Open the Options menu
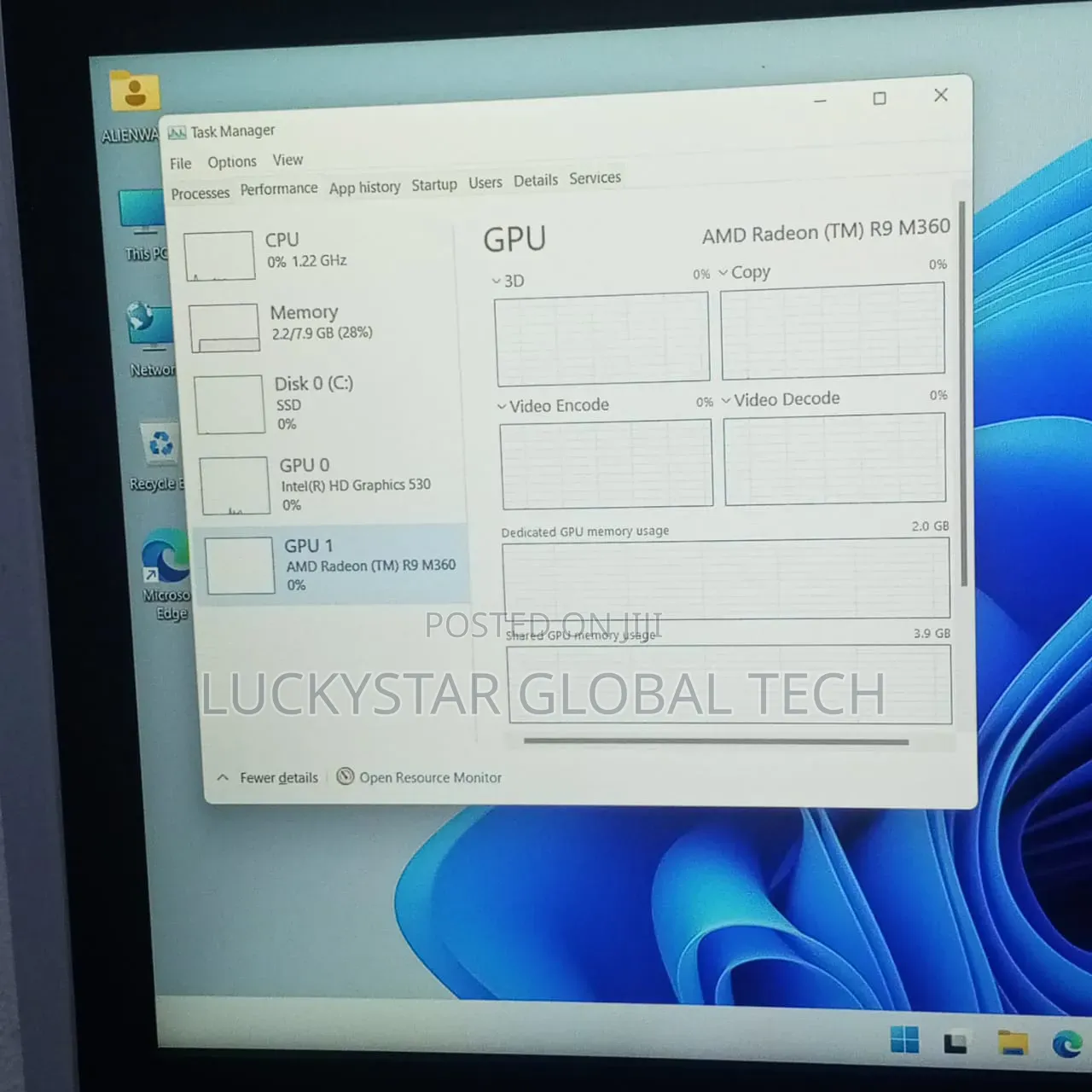The width and height of the screenshot is (1092, 1092). pos(232,162)
